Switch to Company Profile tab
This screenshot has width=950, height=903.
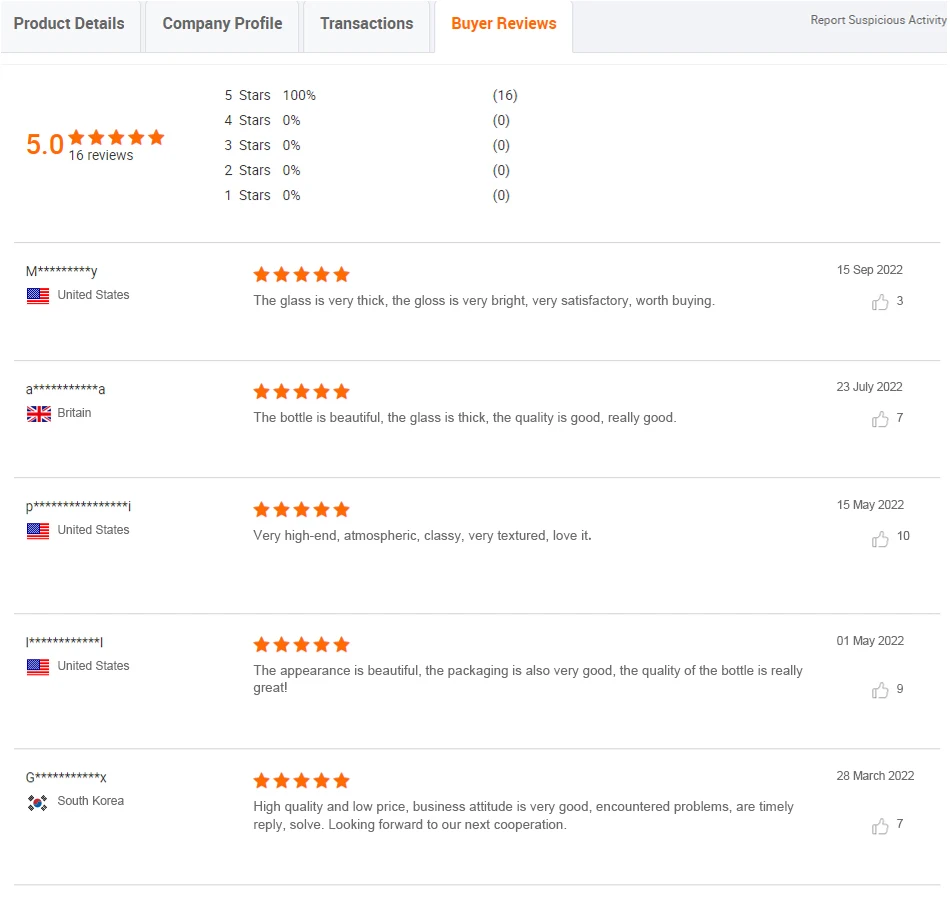tap(222, 24)
